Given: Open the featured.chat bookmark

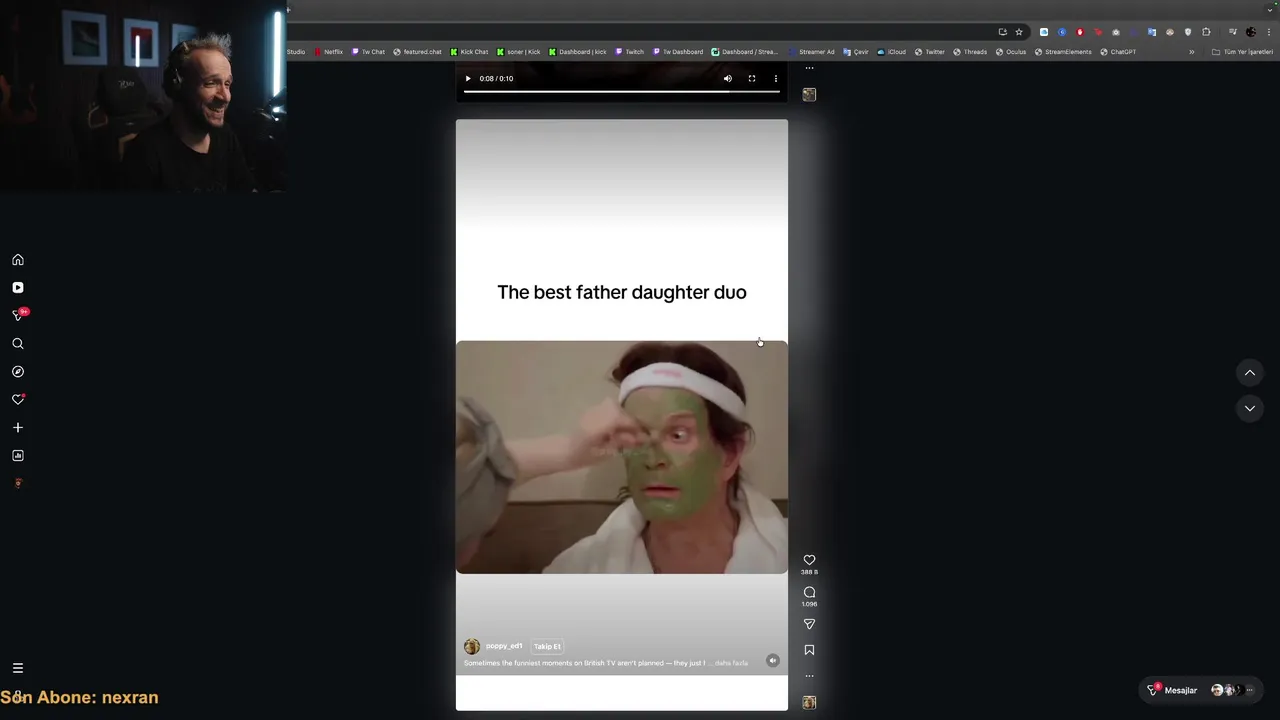Looking at the screenshot, I should click(x=417, y=52).
